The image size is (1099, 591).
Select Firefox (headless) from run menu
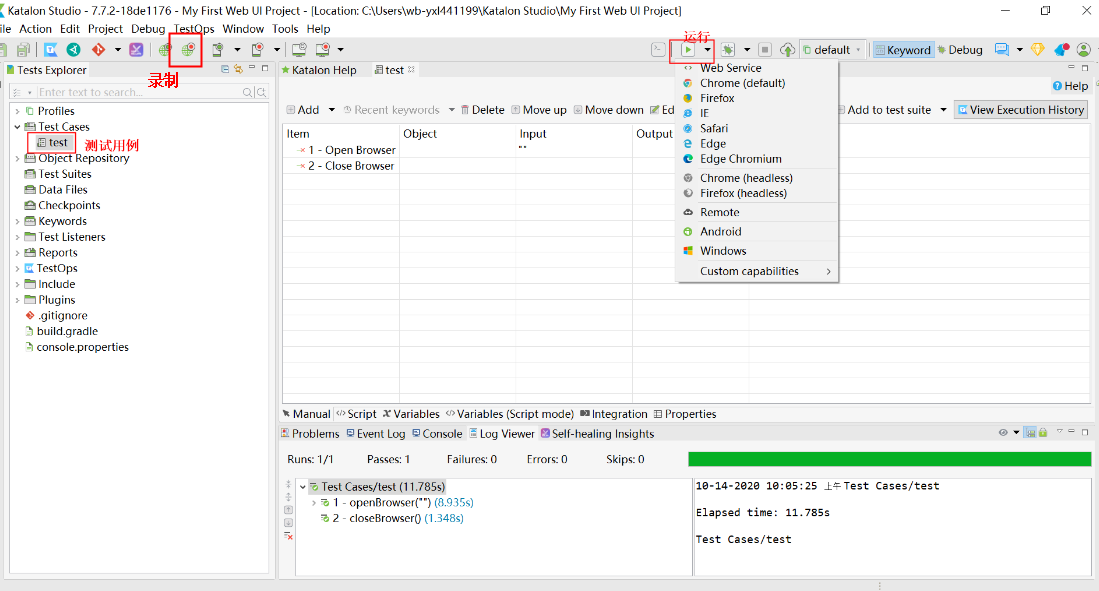click(757, 193)
